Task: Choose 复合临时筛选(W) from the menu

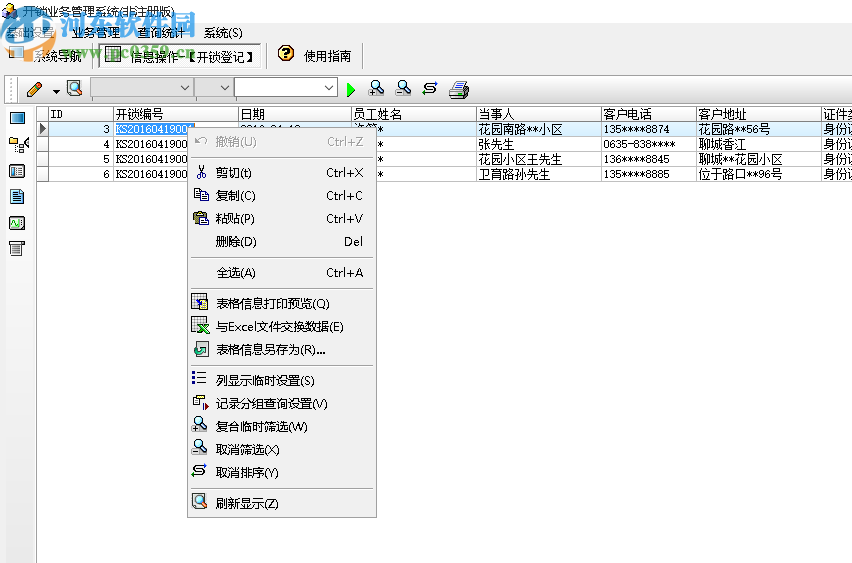Action: [x=282, y=426]
